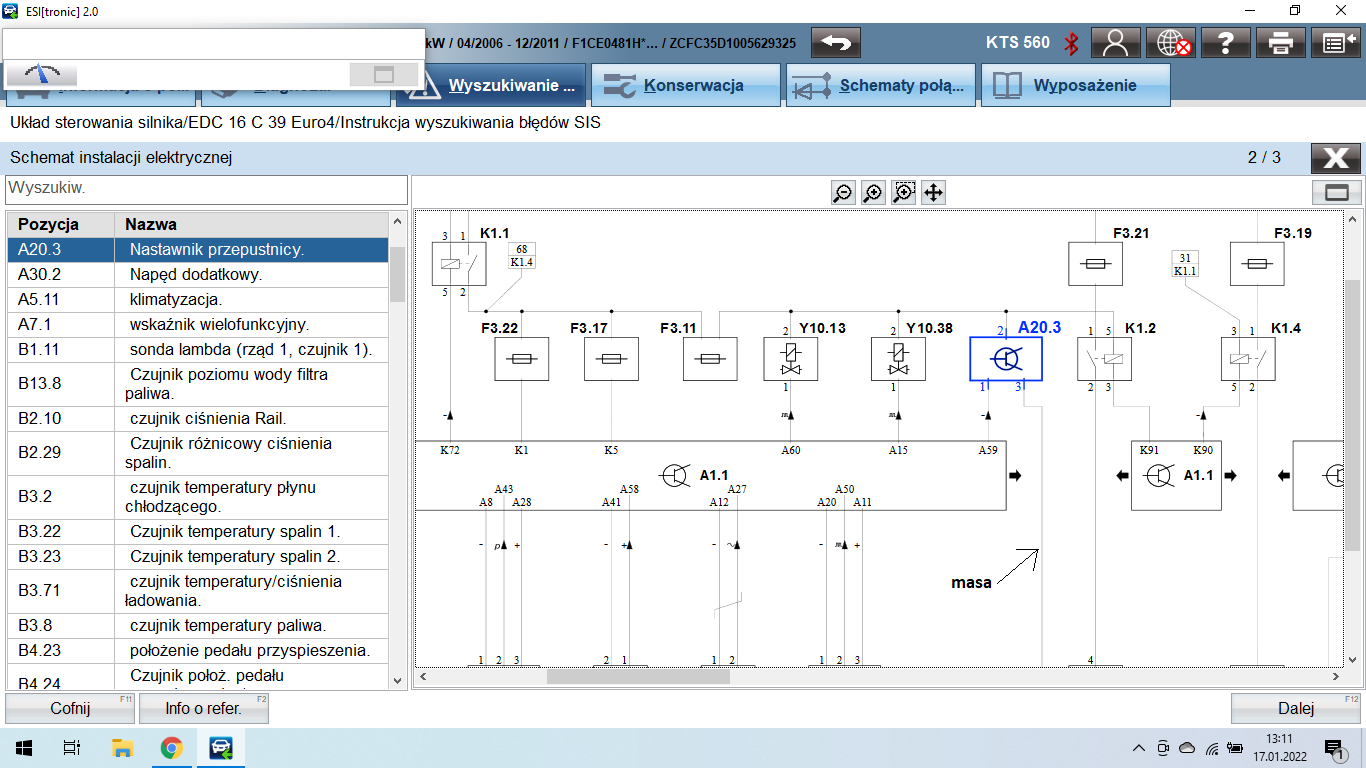Switch to the Wyposażenie tab
The height and width of the screenshot is (768, 1366).
coord(1075,86)
